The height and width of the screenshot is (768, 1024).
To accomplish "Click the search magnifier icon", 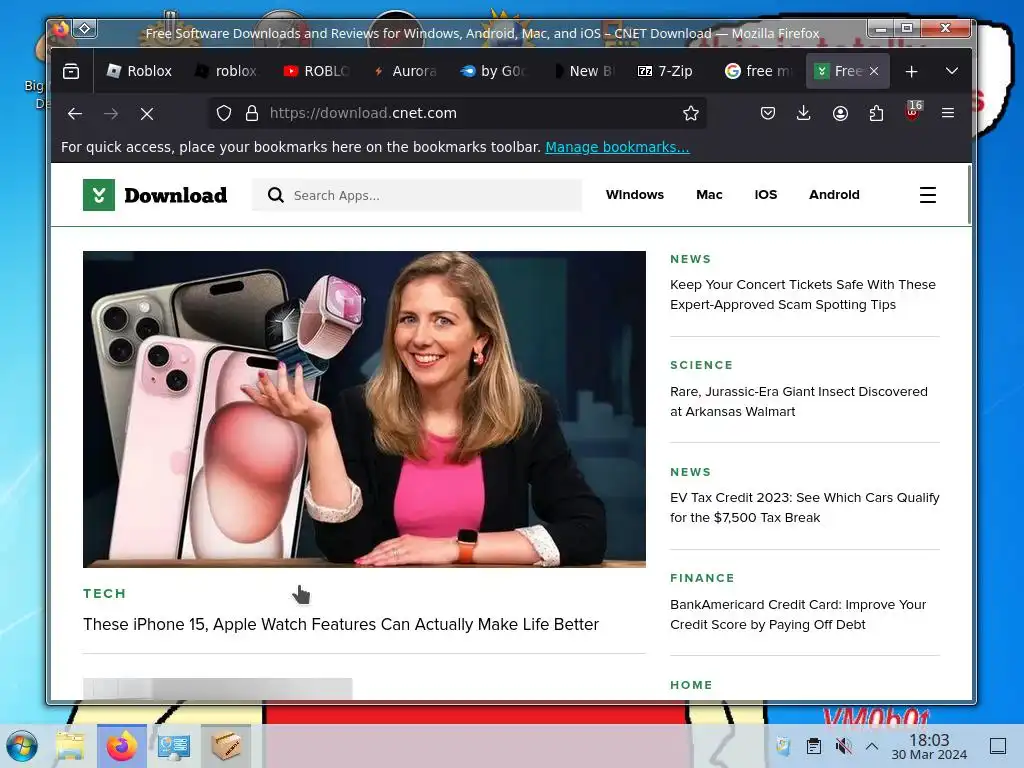I will click(x=276, y=195).
